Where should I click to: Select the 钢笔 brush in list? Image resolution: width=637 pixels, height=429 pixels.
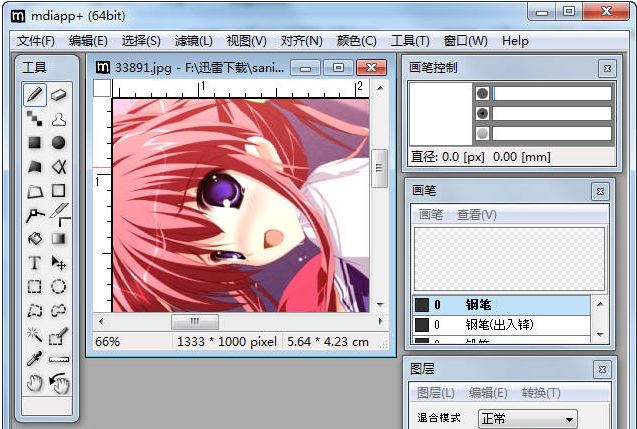click(x=502, y=305)
